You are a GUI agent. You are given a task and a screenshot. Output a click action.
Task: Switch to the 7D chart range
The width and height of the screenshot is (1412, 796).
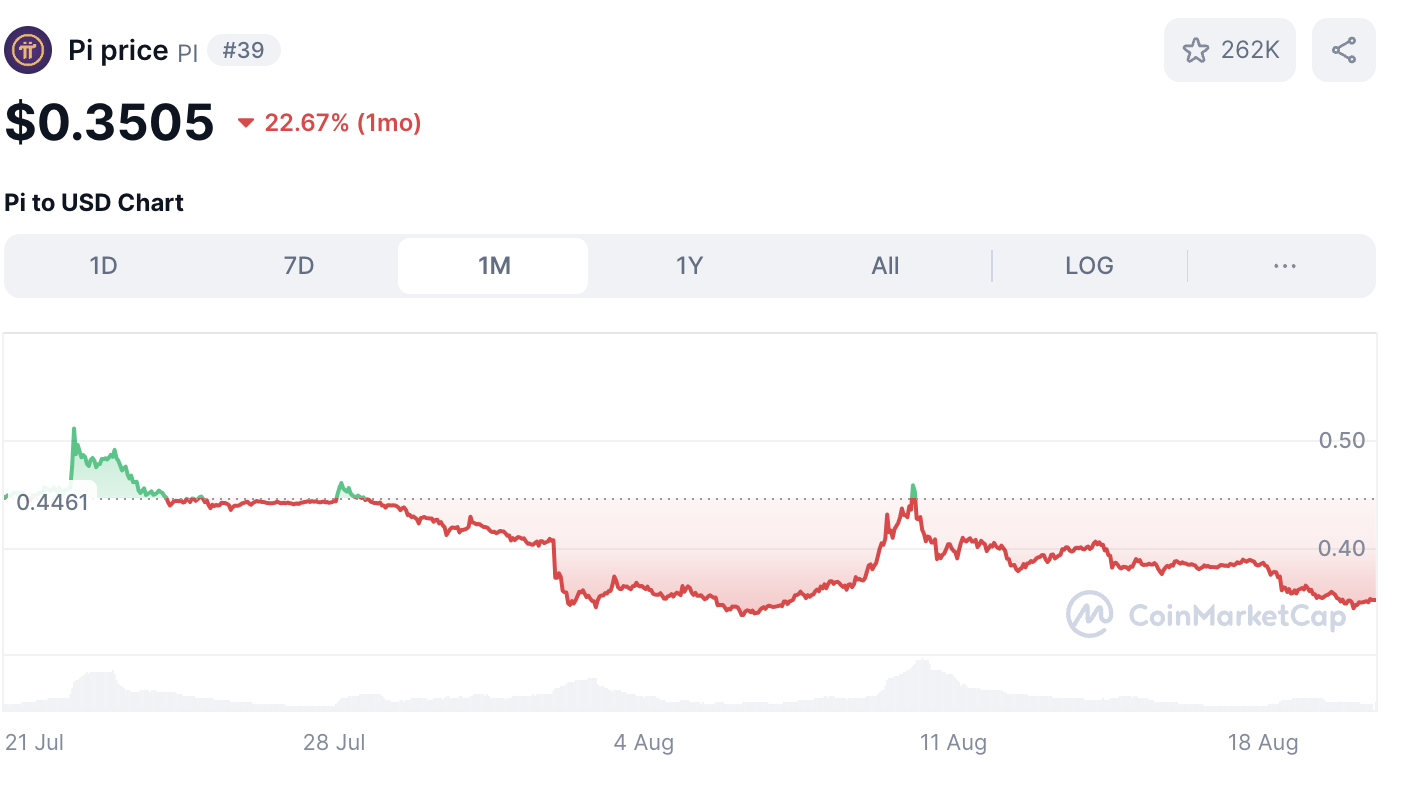(x=299, y=266)
